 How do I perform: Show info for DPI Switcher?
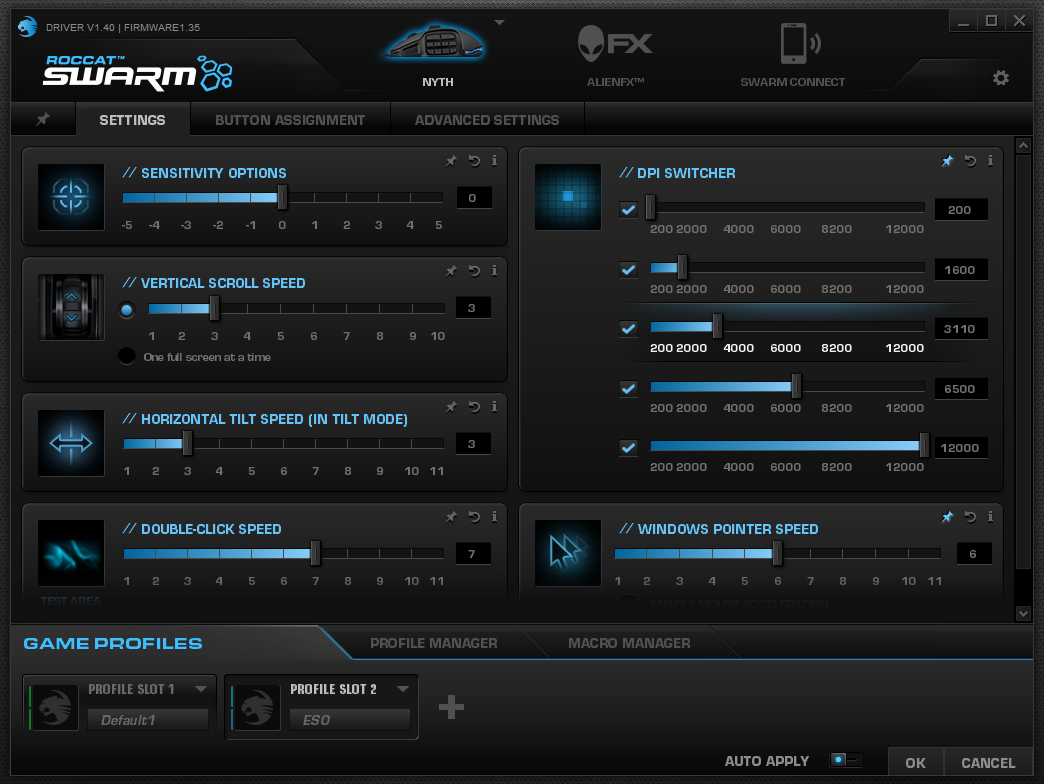pos(990,160)
